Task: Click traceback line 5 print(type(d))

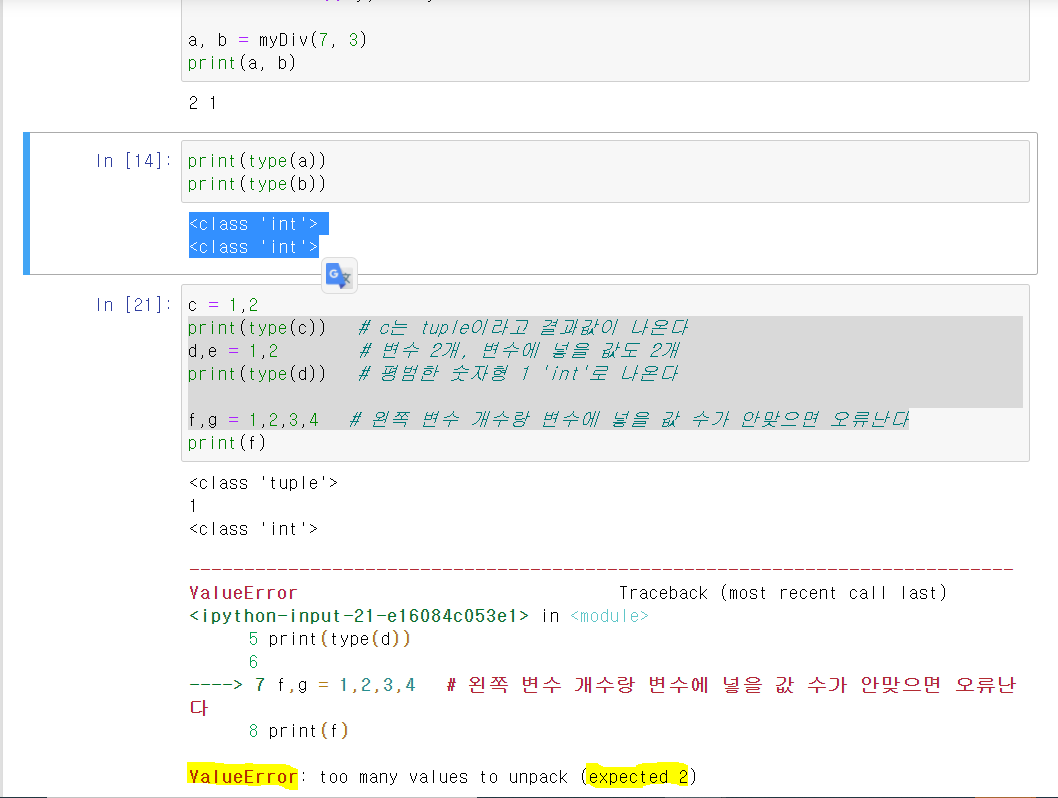Action: tap(329, 639)
